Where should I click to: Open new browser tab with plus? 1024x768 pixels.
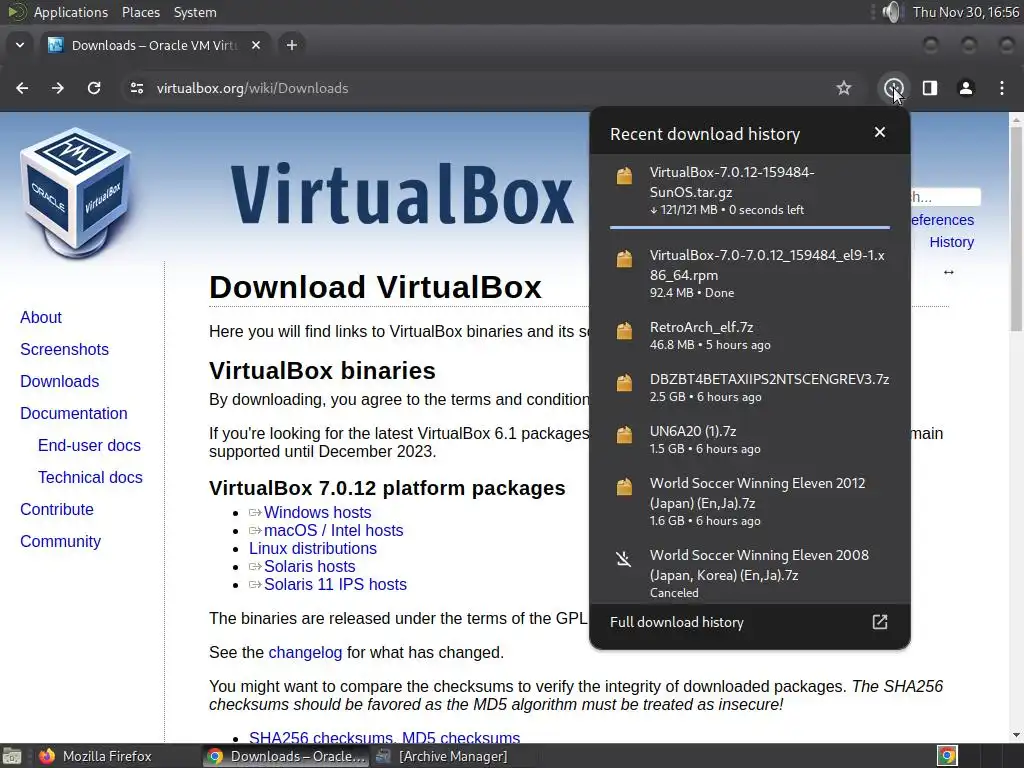pos(292,45)
